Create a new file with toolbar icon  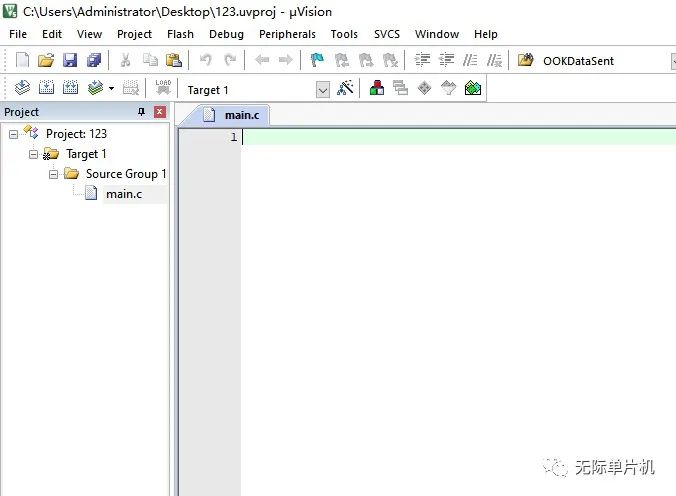pos(22,60)
